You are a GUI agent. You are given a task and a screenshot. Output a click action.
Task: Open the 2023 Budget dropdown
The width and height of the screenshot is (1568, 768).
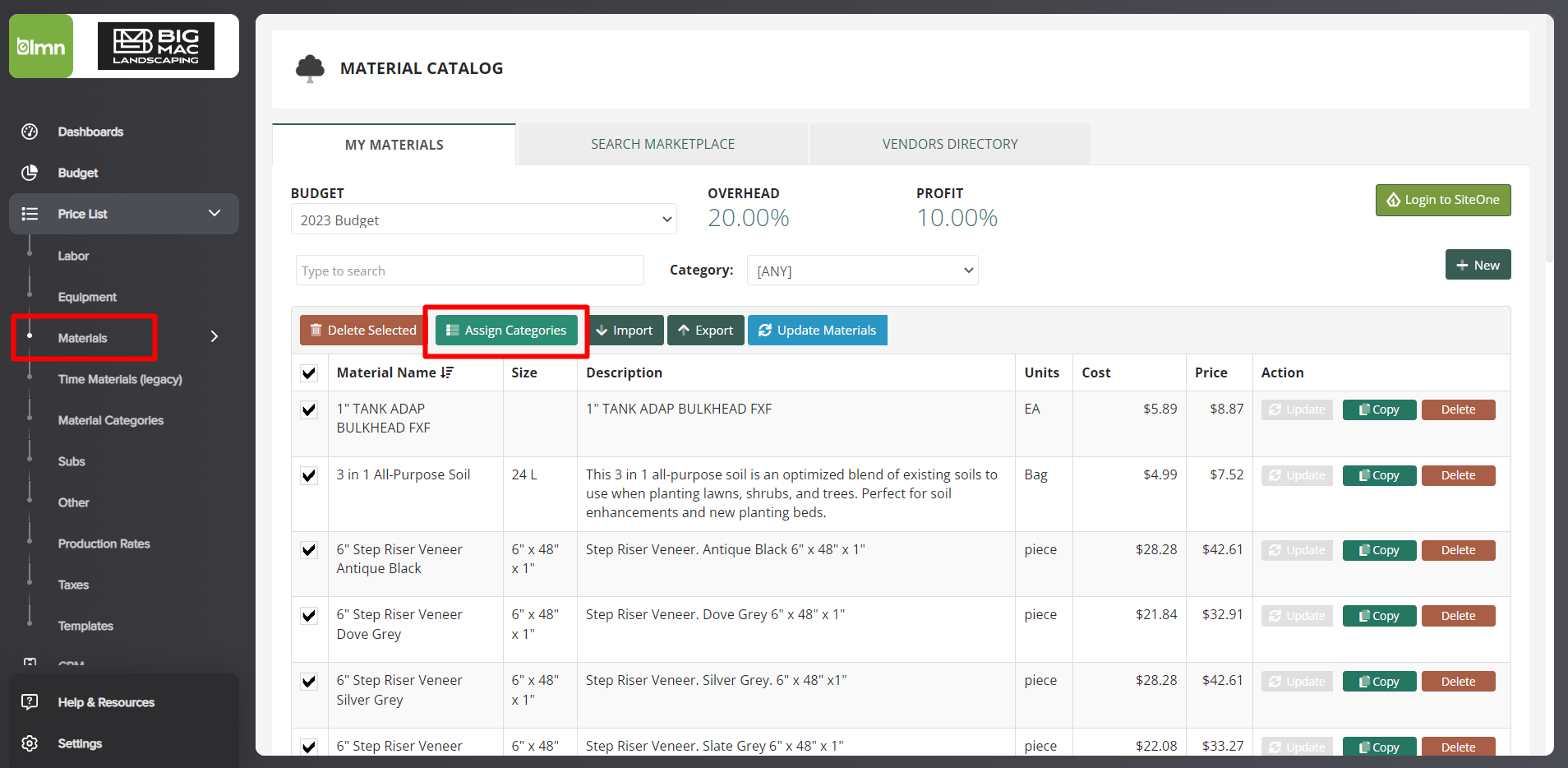pos(483,220)
